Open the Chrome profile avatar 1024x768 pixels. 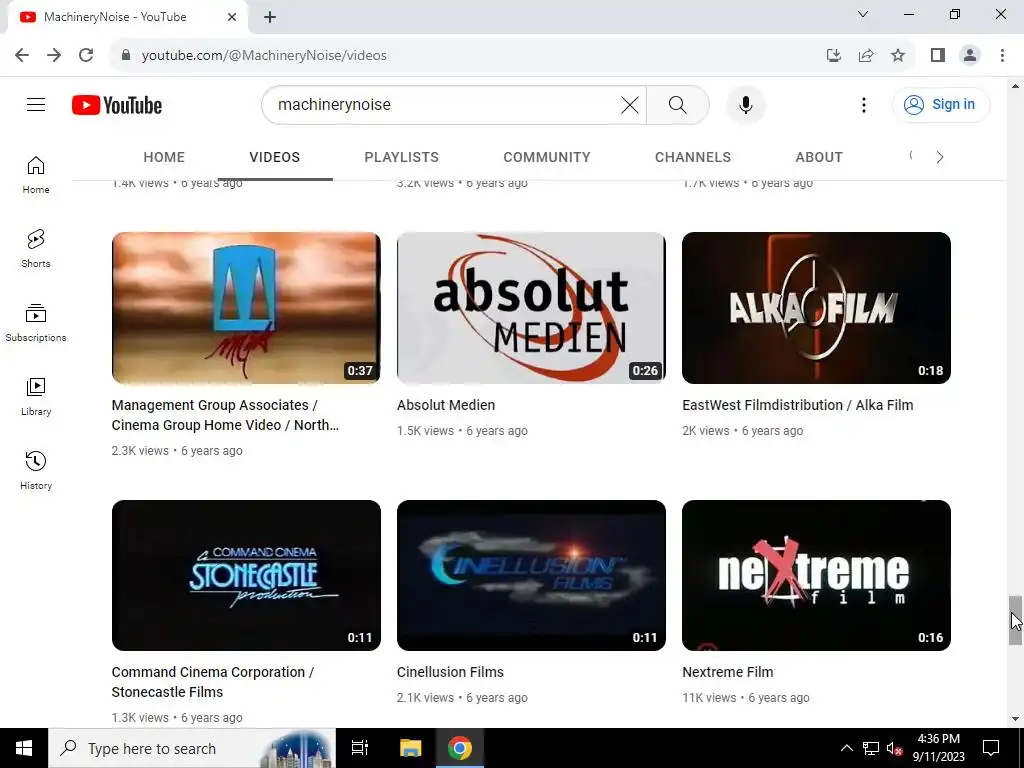click(x=970, y=56)
